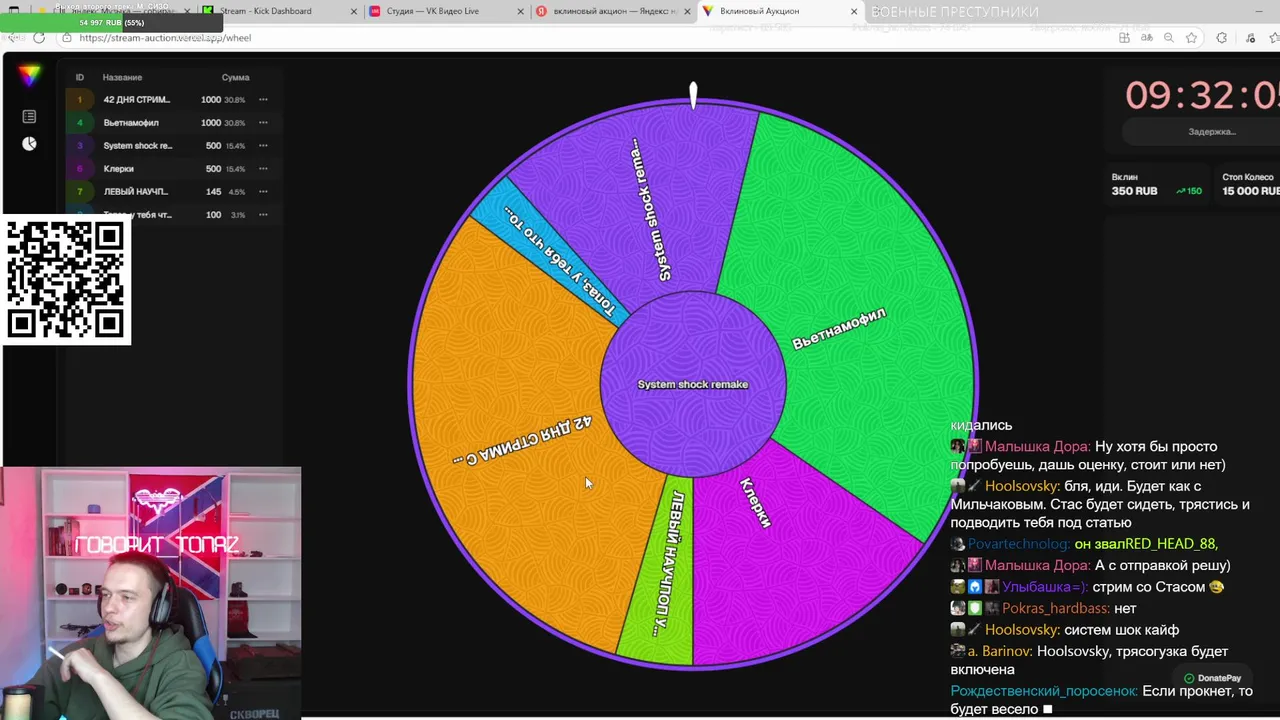
Task: Open options menu for Клерки lot
Action: [x=263, y=168]
